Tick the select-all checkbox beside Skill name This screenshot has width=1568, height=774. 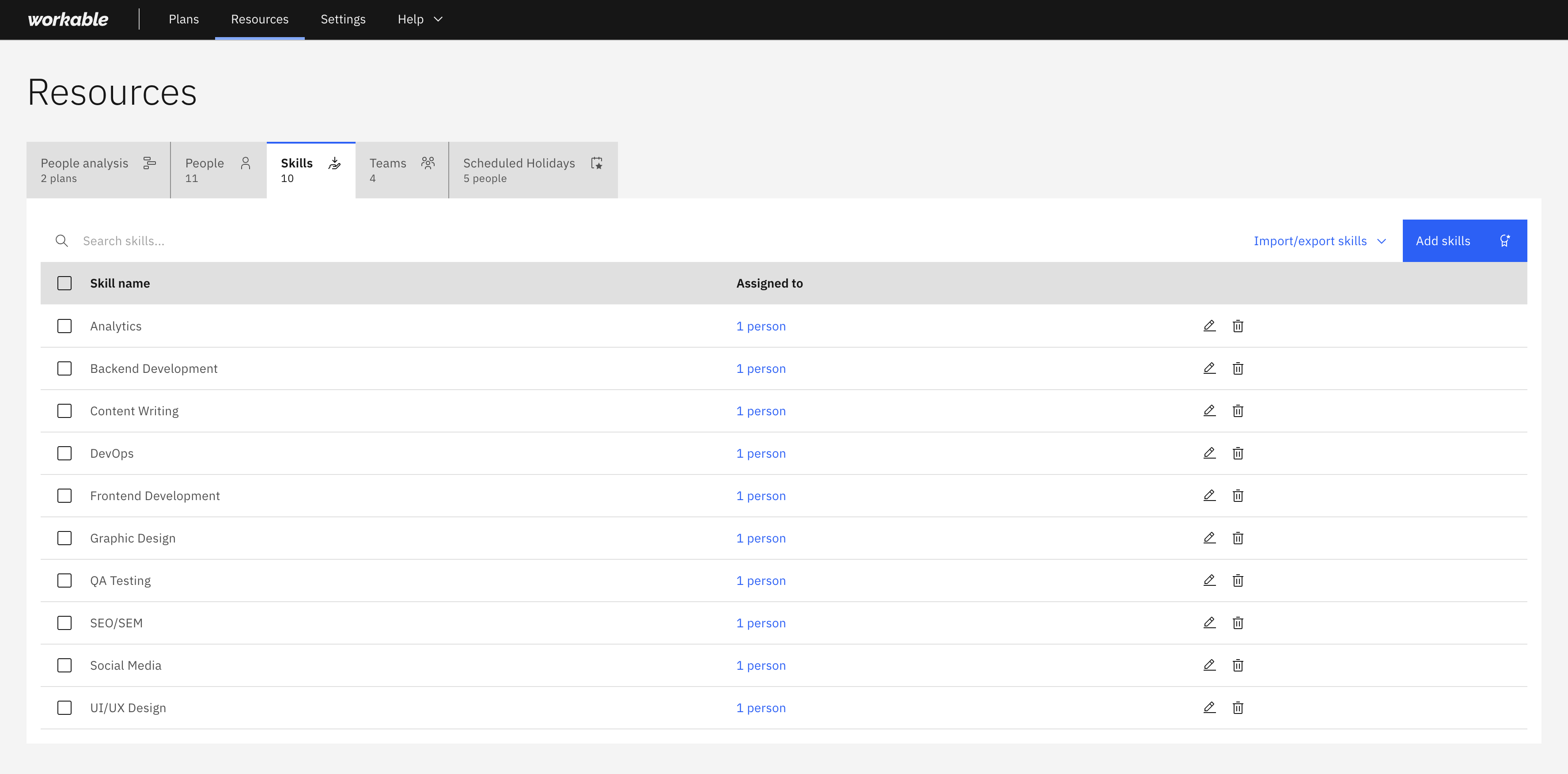(64, 283)
